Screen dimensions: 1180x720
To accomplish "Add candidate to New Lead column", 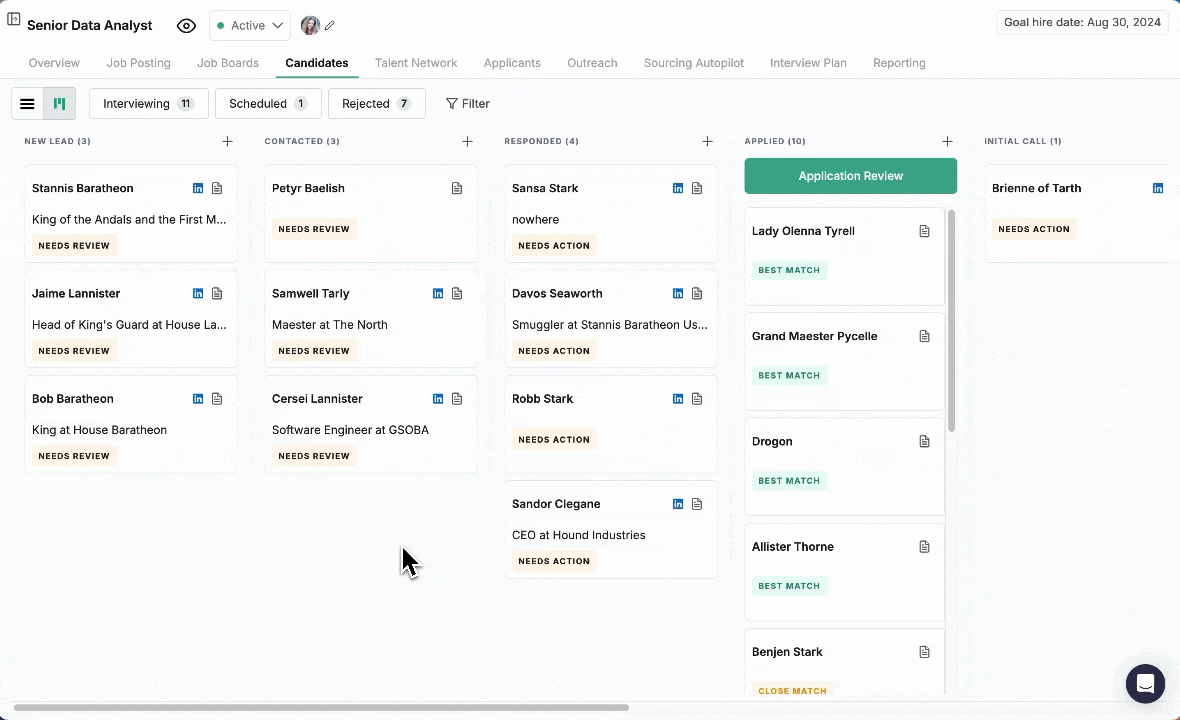I will (x=227, y=142).
